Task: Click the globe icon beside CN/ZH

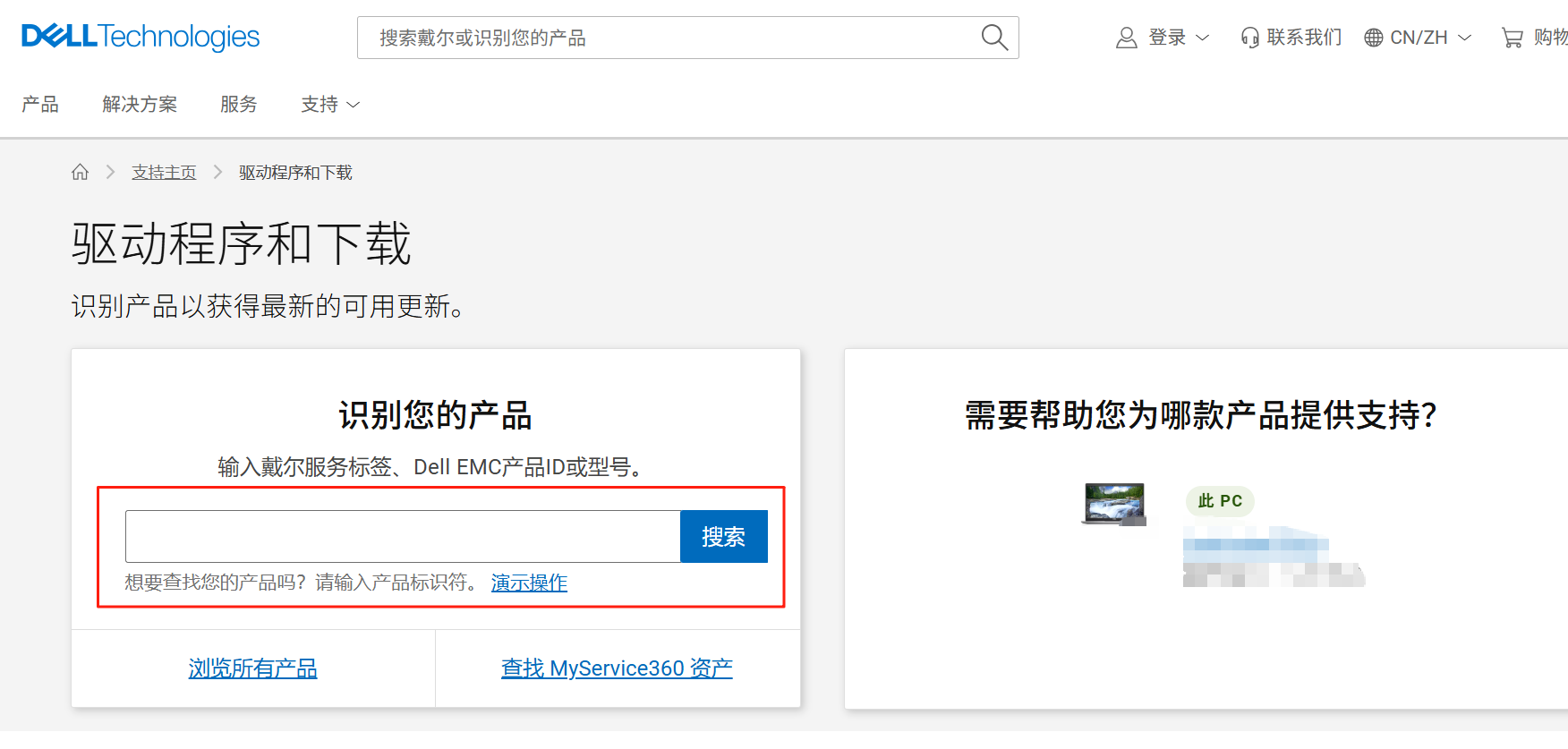Action: coord(1373,38)
